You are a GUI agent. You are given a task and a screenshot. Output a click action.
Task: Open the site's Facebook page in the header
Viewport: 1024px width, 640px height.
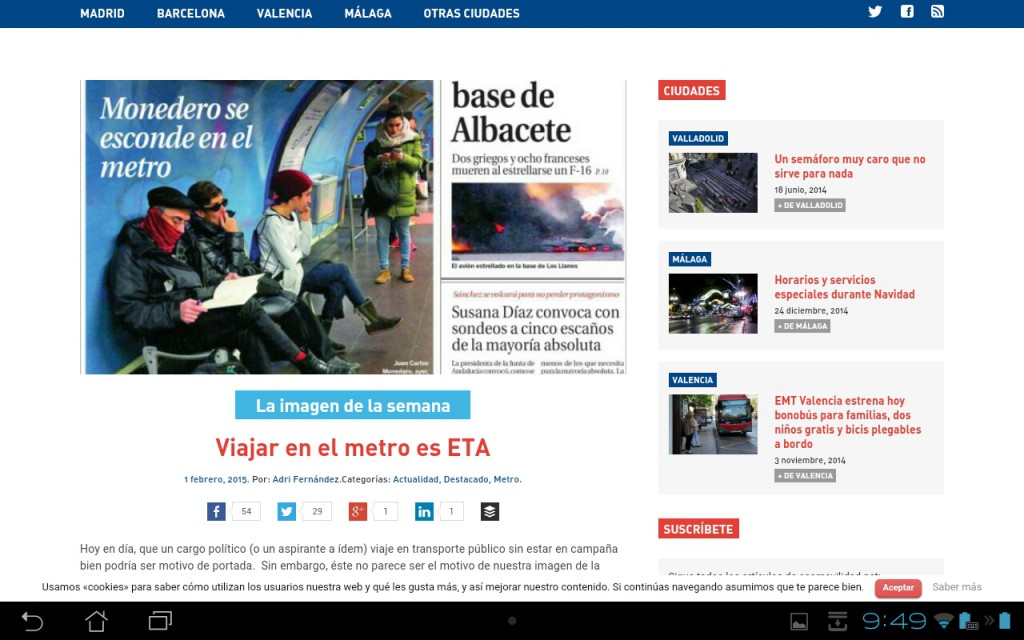pos(907,12)
